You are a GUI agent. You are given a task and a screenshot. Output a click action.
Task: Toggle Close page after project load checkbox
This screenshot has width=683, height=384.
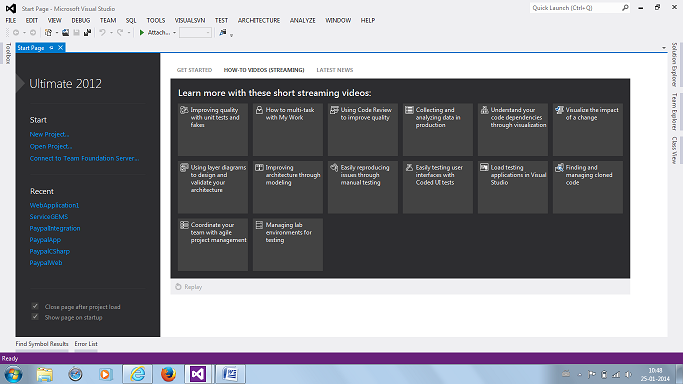(x=35, y=307)
